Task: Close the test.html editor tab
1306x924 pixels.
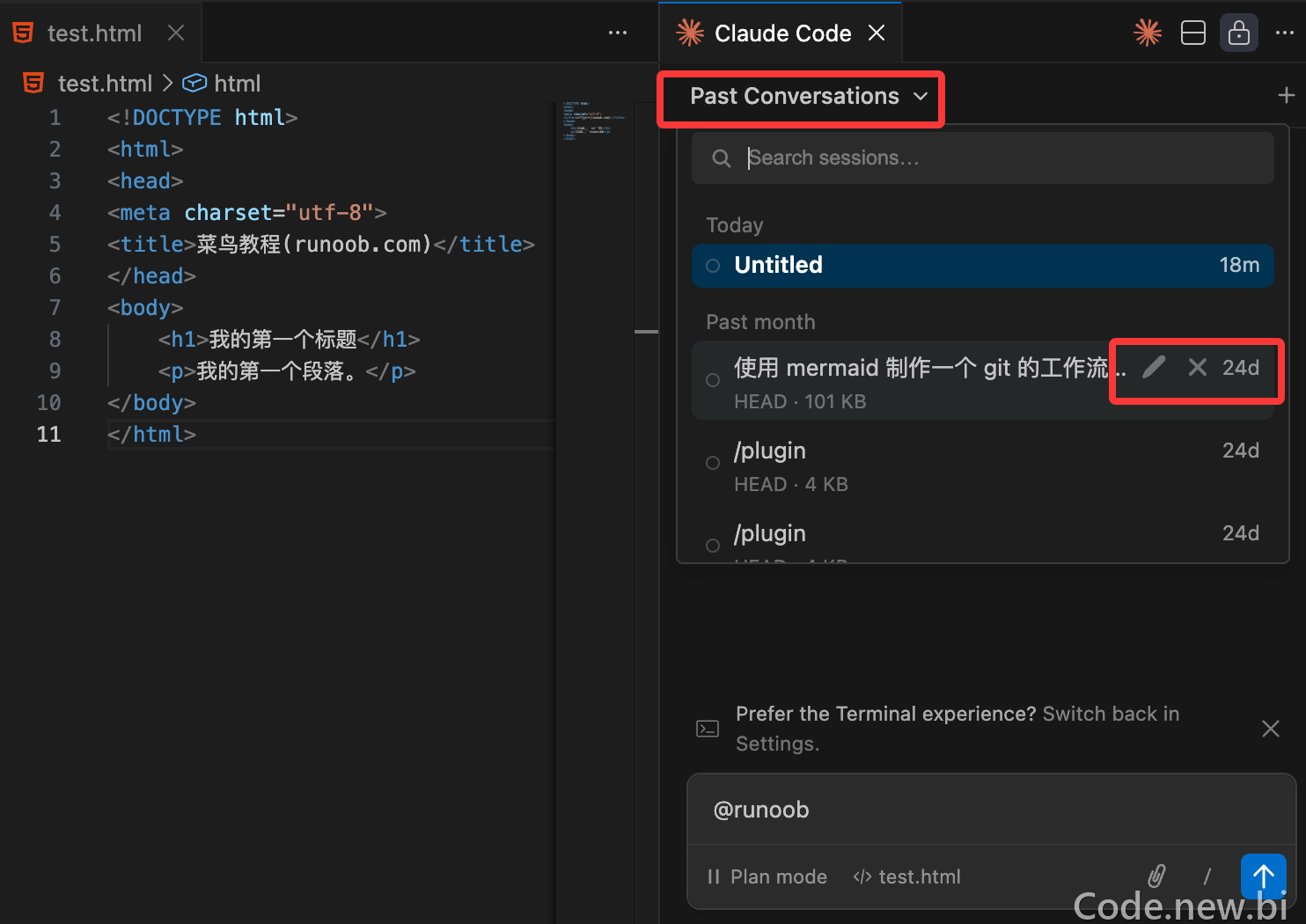Action: [x=176, y=33]
